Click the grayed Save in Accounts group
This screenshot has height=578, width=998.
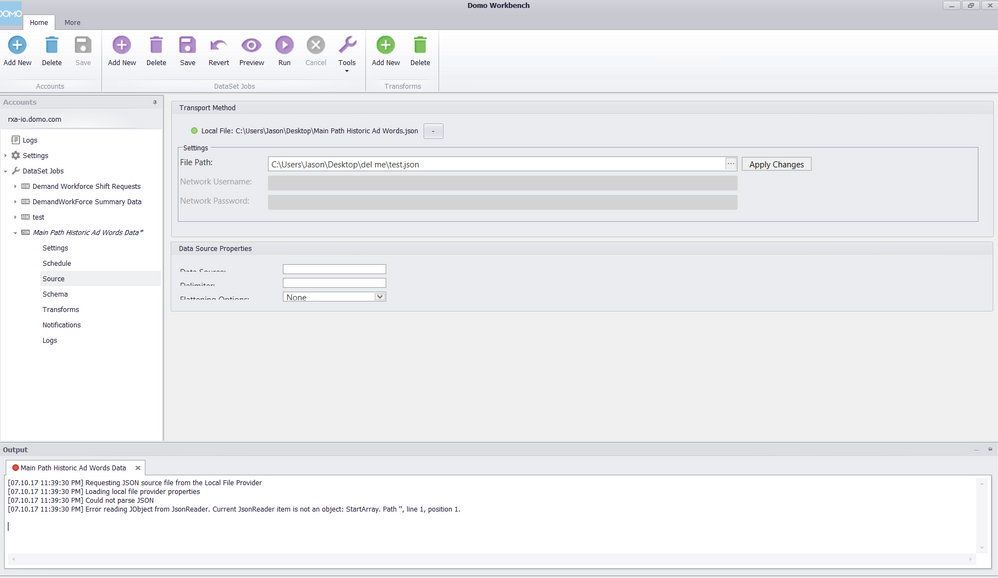point(83,51)
